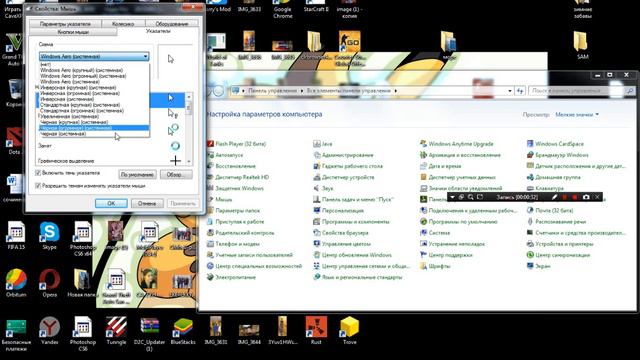Open Электропитание item
640x360 pixels.
pyautogui.click(x=231, y=277)
